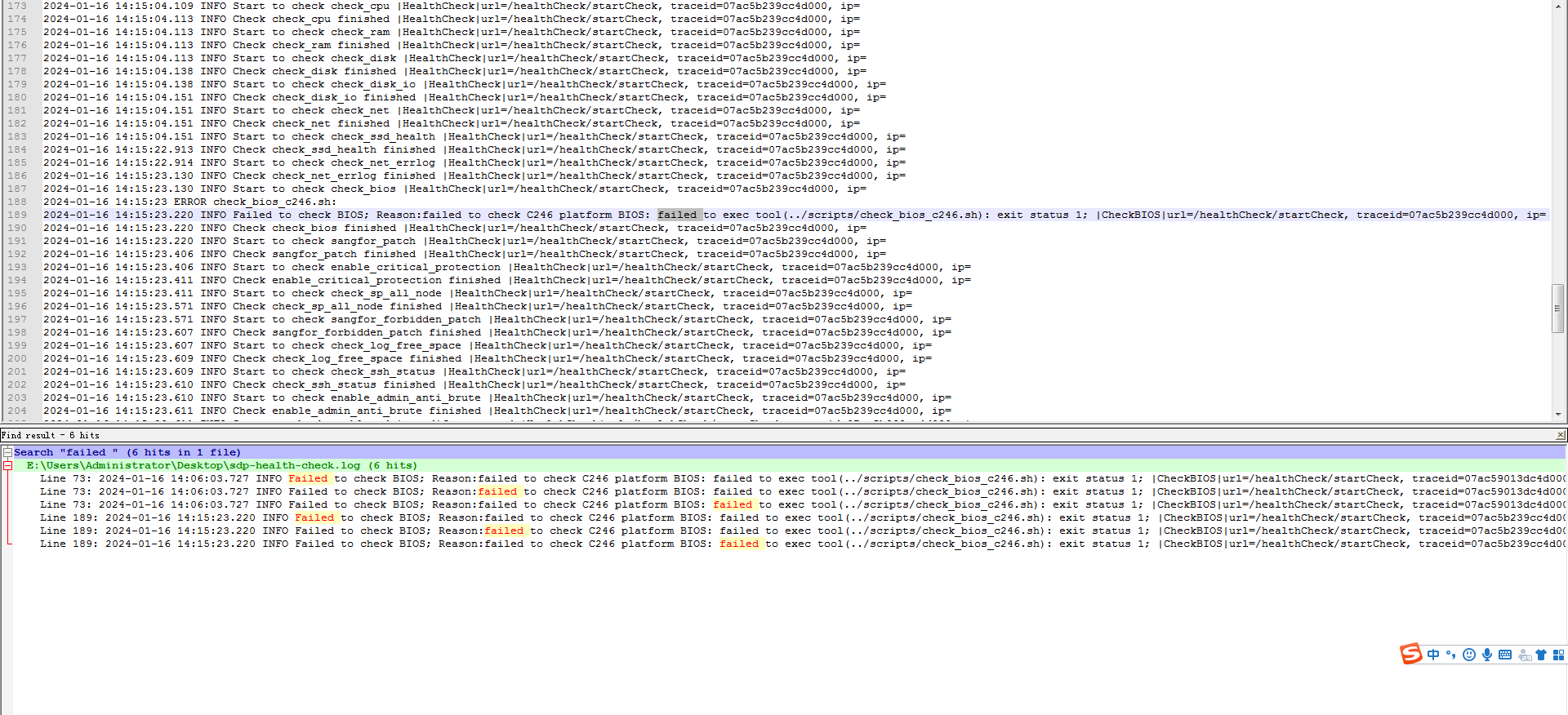Collapse the Search "failed" results node
This screenshot has height=715, width=1568.
7,452
